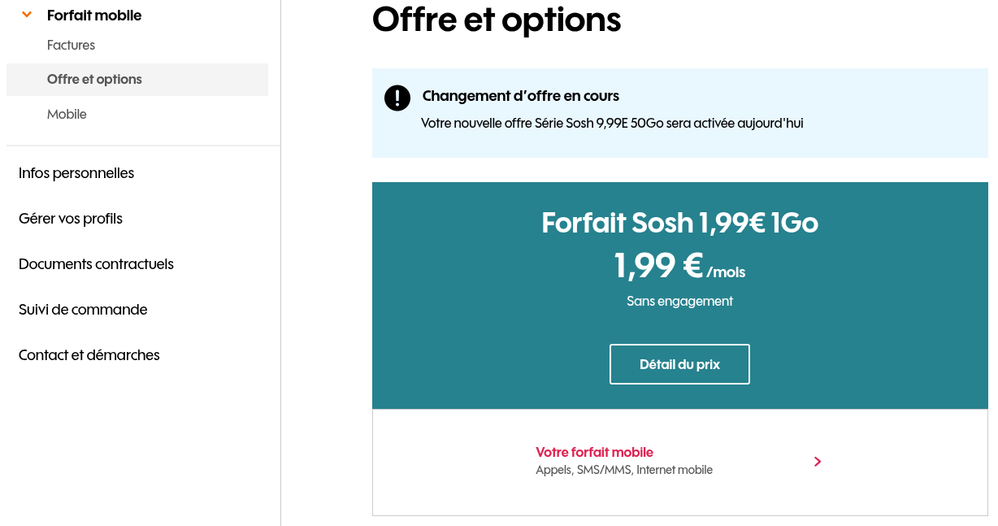Open Infos personnelles section
998x526 pixels.
click(76, 173)
